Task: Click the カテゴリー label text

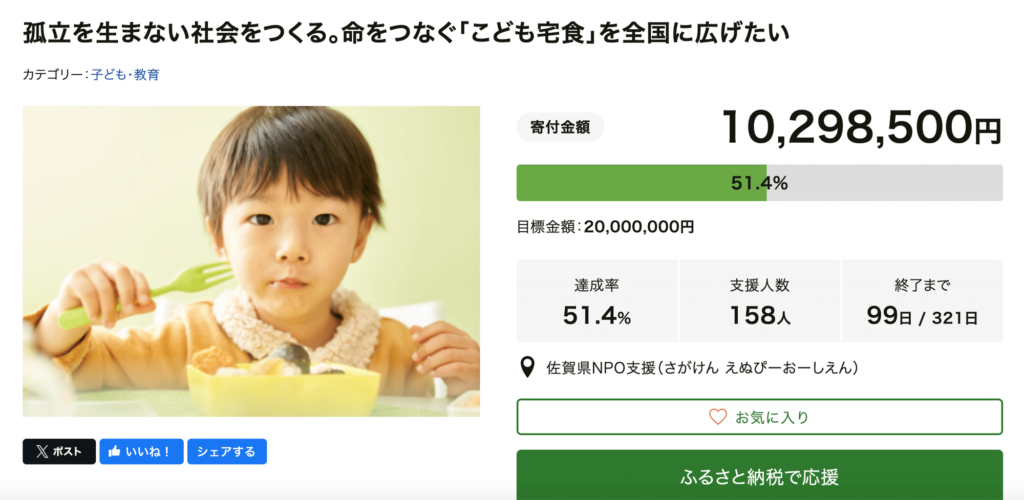Action: pyautogui.click(x=53, y=74)
